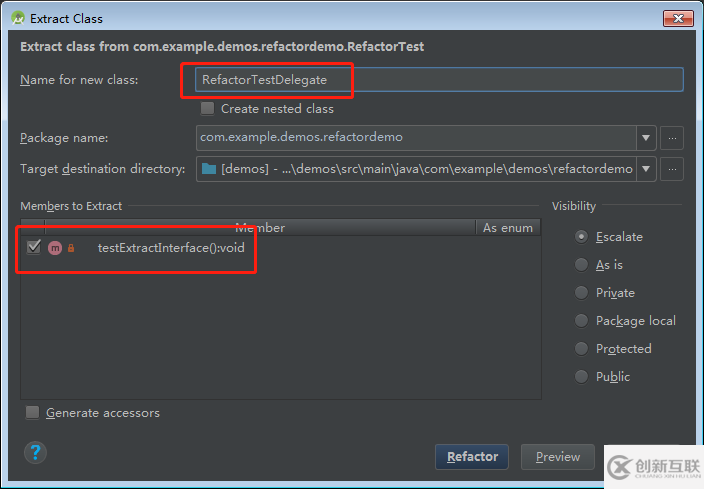Click the method icon beside testExtractInterface
Screen dimensions: 704x489
tap(55, 248)
